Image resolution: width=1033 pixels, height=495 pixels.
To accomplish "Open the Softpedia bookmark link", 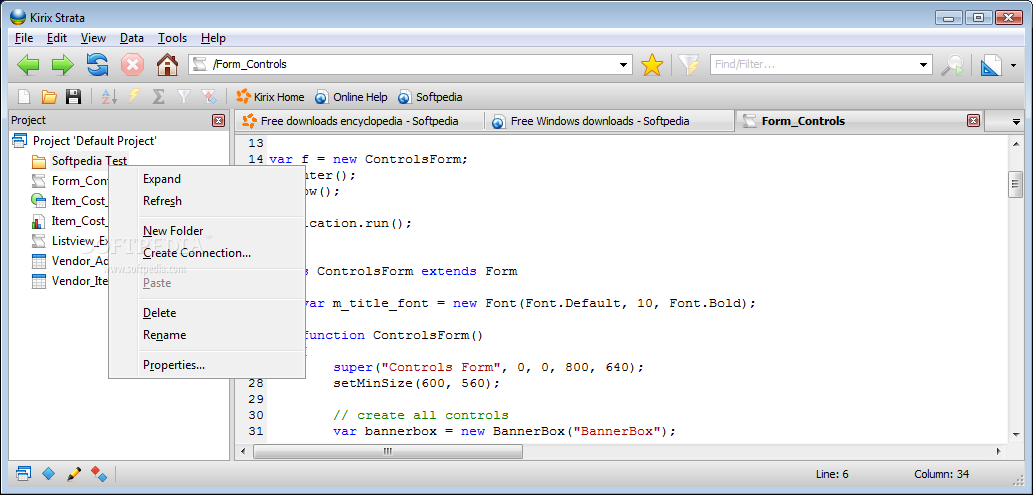I will (x=430, y=97).
